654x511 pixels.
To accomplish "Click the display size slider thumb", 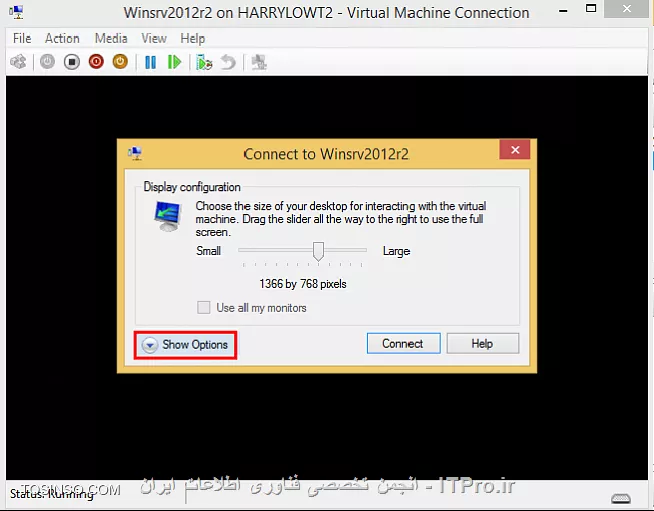I will 318,251.
